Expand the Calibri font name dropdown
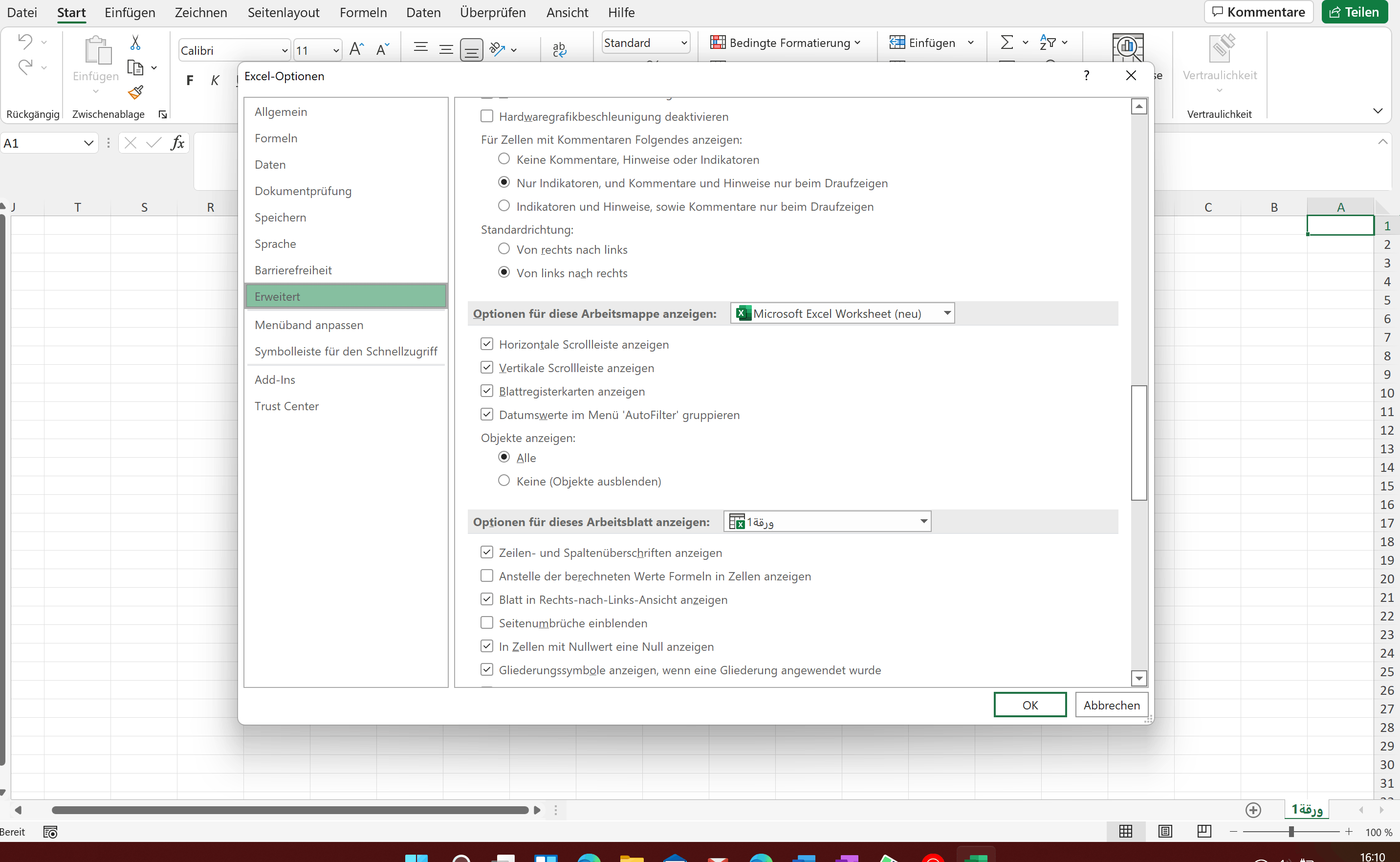The width and height of the screenshot is (1400, 862). (284, 51)
